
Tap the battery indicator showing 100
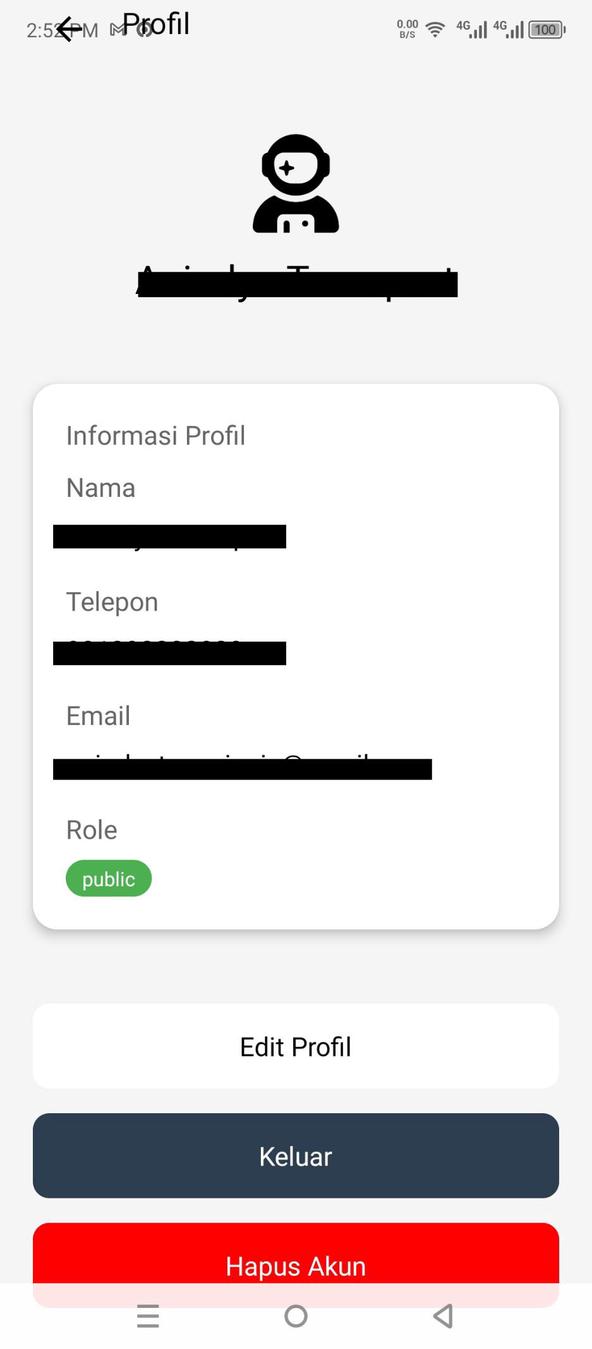(545, 29)
